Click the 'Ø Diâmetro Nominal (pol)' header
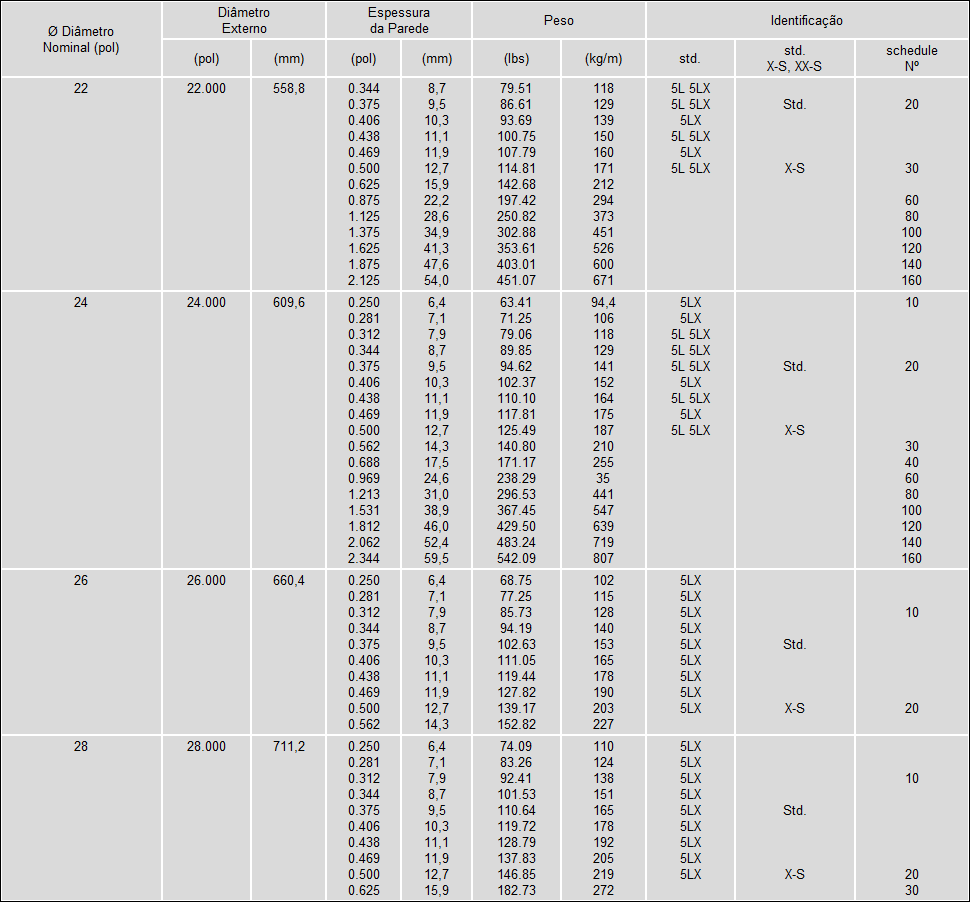970x902 pixels. click(81, 40)
